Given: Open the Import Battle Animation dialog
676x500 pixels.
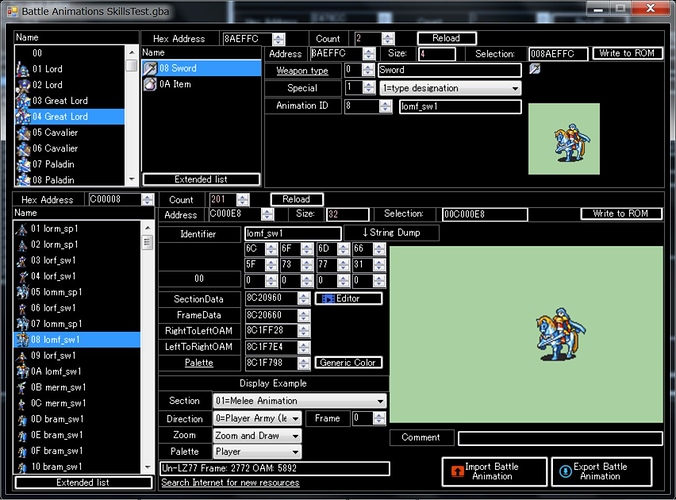Looking at the screenshot, I should pyautogui.click(x=494, y=472).
